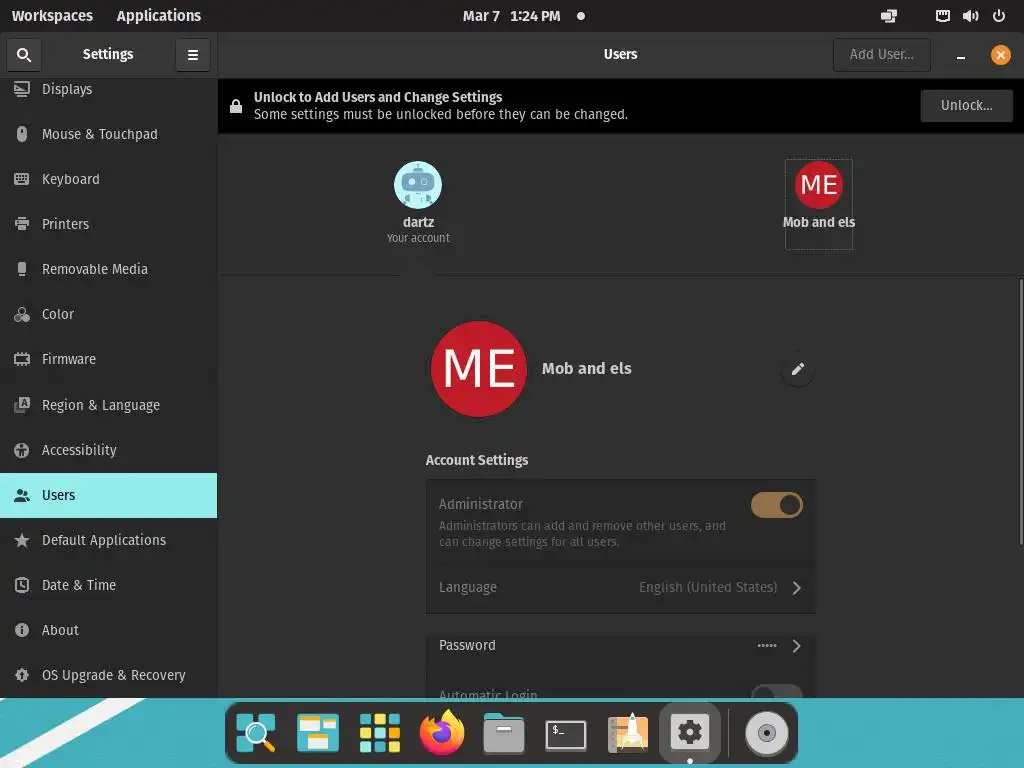Toggle the Automatic Login switch
Screen dimensions: 1024x768
click(x=776, y=692)
